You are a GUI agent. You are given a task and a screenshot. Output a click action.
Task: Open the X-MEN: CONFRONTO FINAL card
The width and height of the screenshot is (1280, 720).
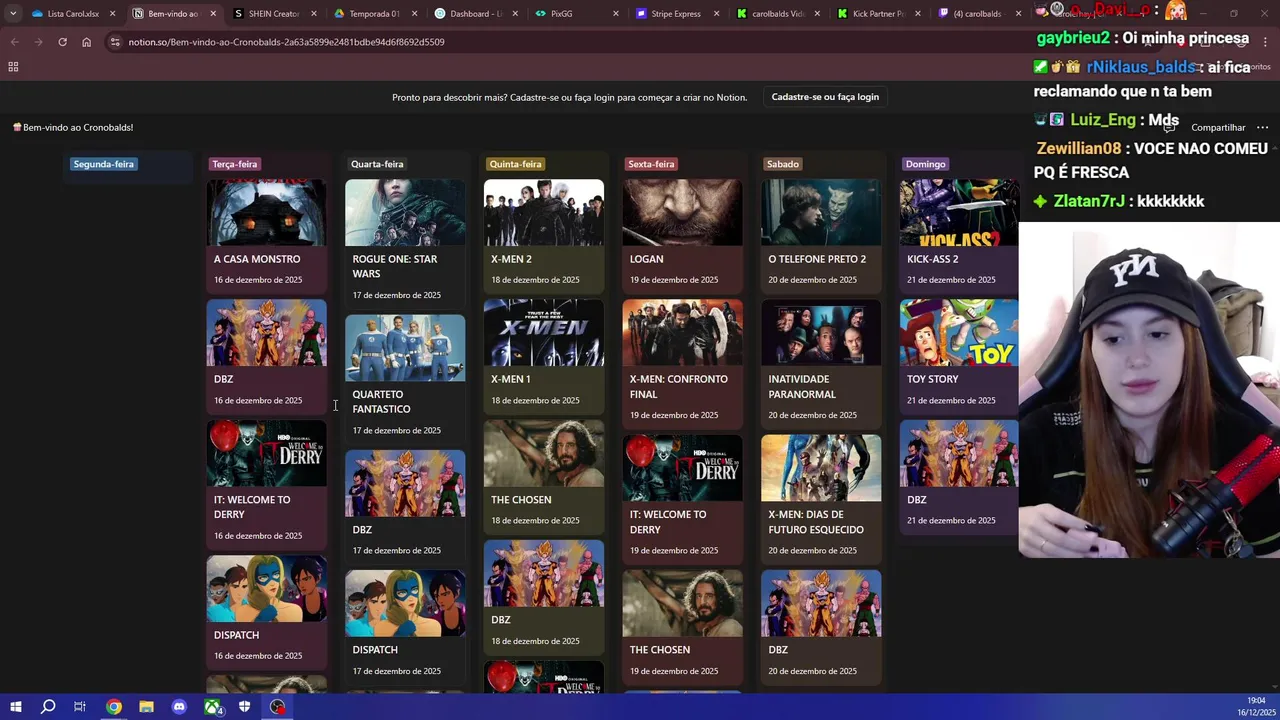pyautogui.click(x=682, y=363)
